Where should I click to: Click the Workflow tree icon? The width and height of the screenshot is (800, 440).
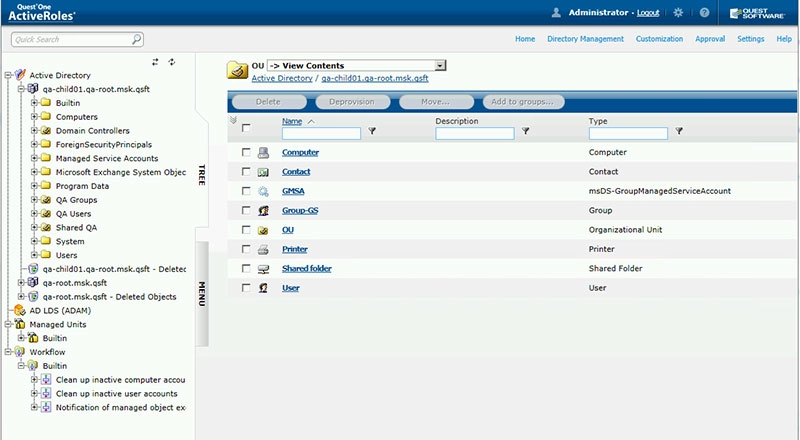(x=20, y=352)
